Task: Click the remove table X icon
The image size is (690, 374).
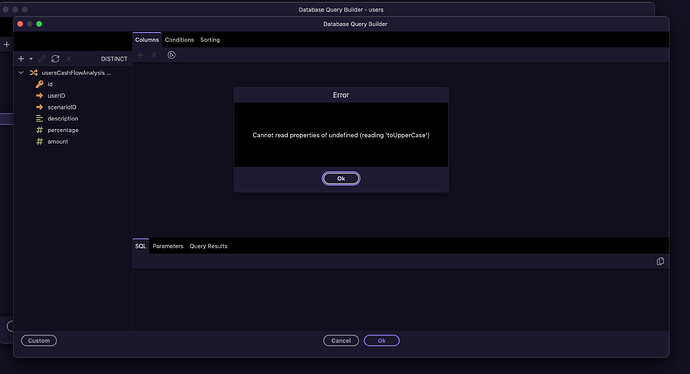Action: pos(69,59)
